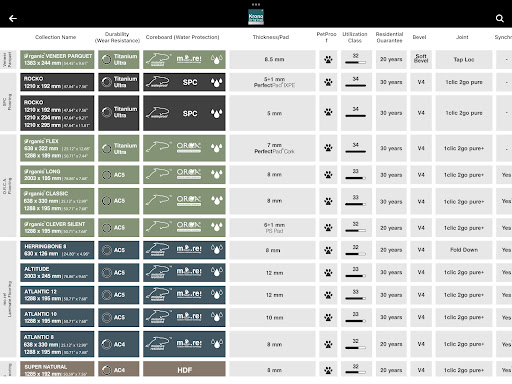Select Utilization Class column header
The height and width of the screenshot is (384, 512).
(355, 37)
